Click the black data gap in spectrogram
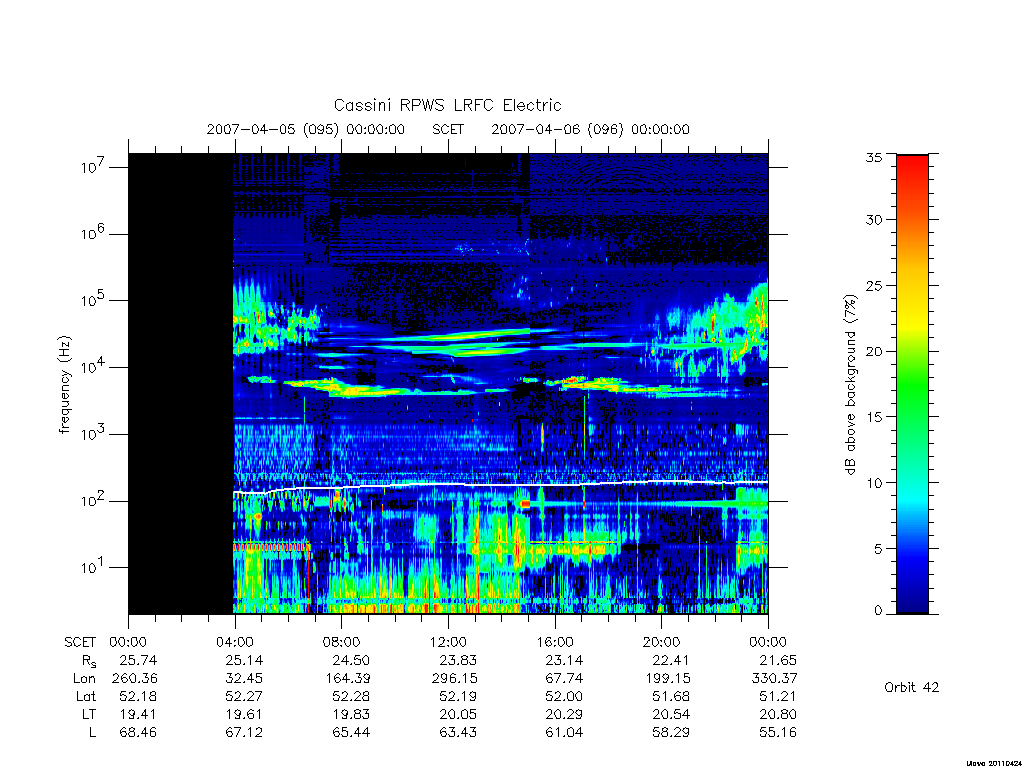 tap(181, 384)
